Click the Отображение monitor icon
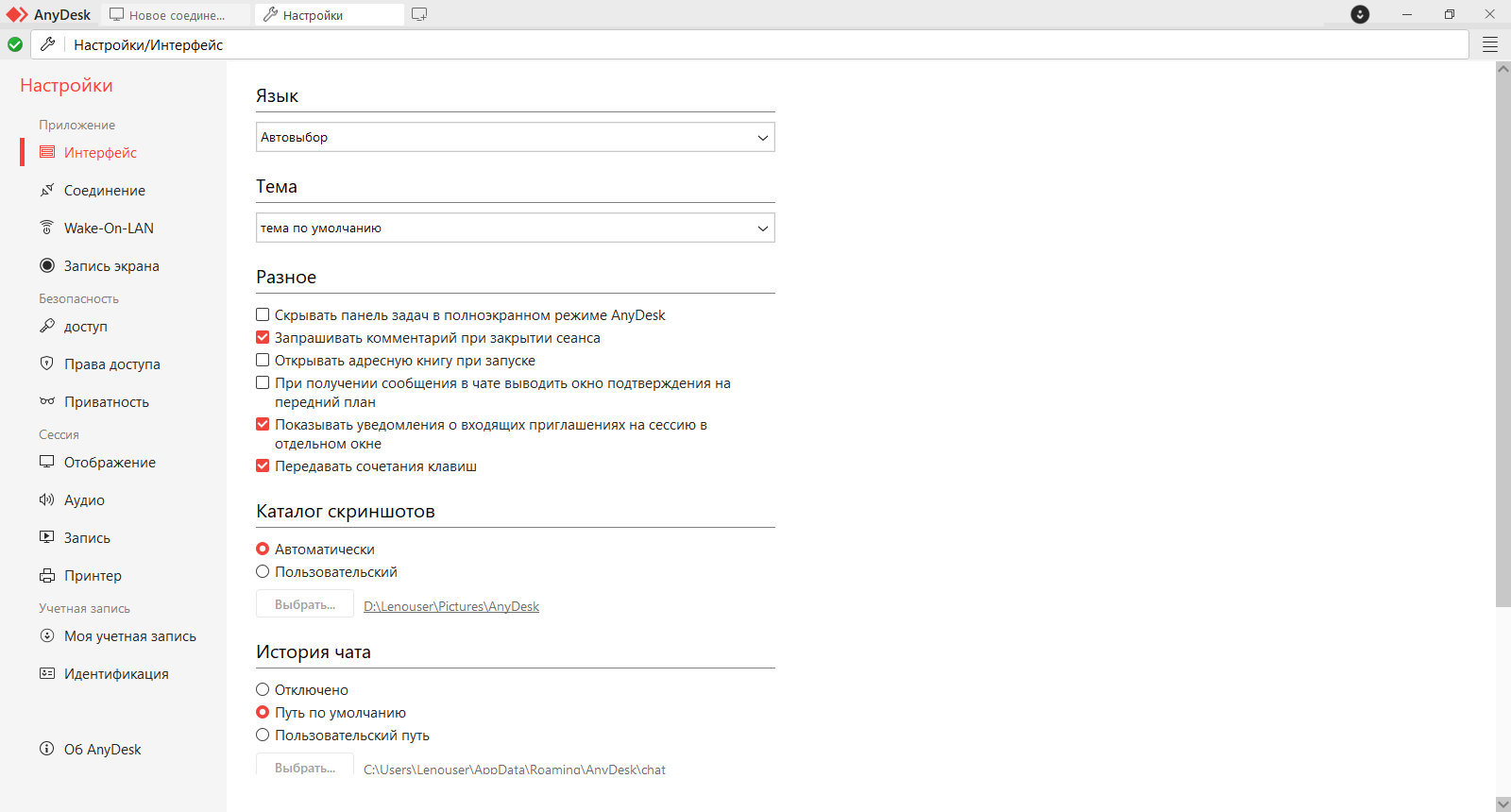This screenshot has width=1511, height=812. click(47, 462)
